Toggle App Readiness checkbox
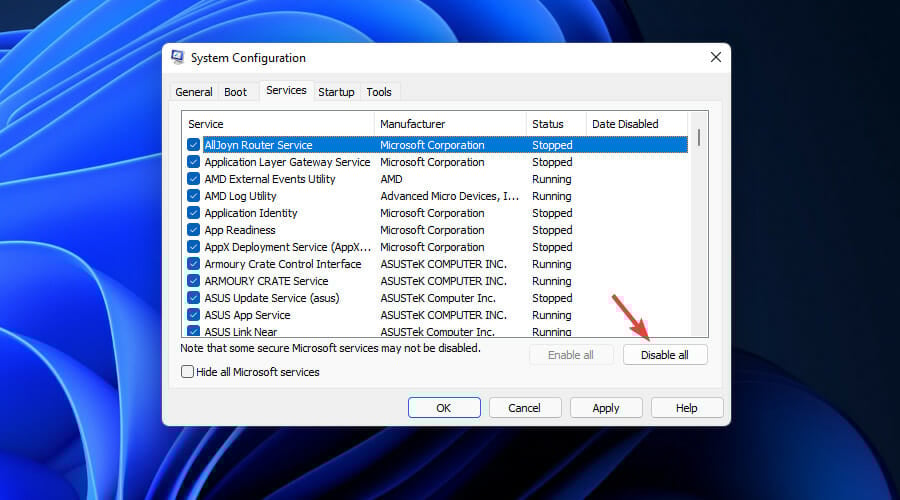This screenshot has height=500, width=900. coord(193,230)
